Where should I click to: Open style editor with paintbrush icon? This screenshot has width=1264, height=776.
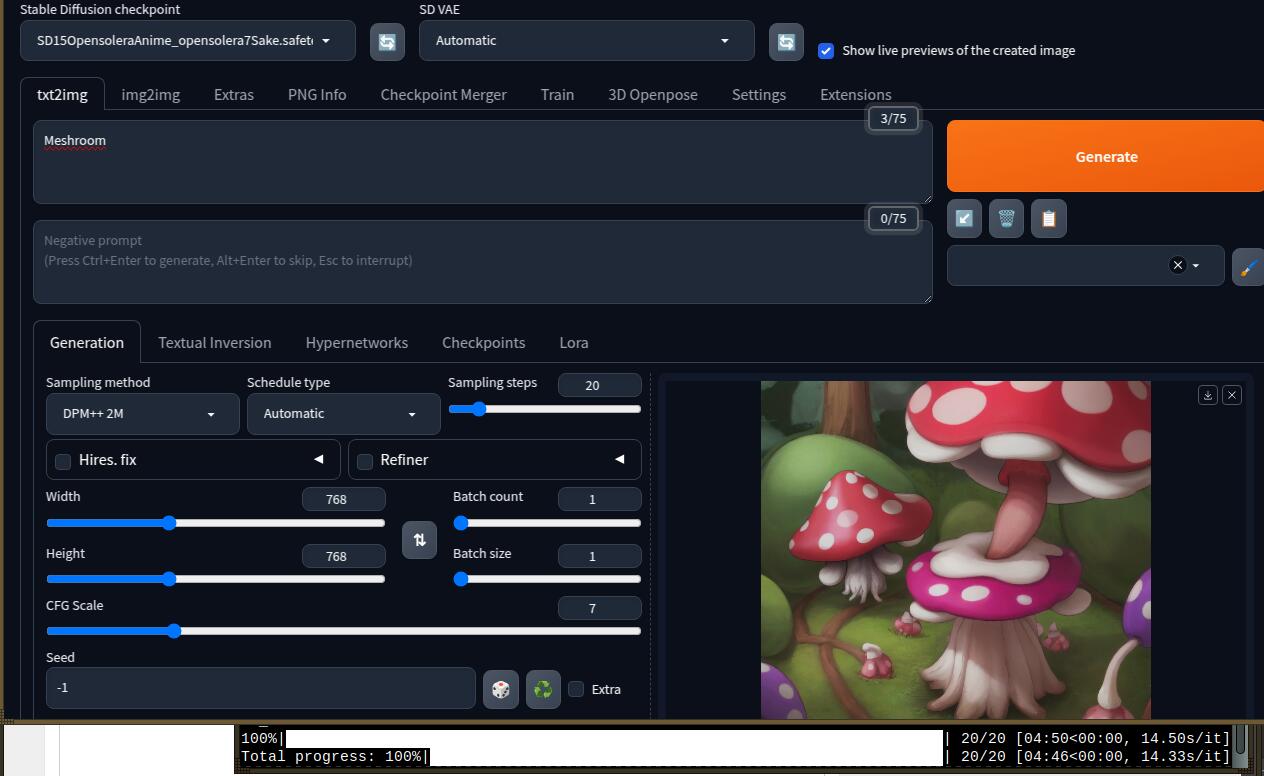1248,268
